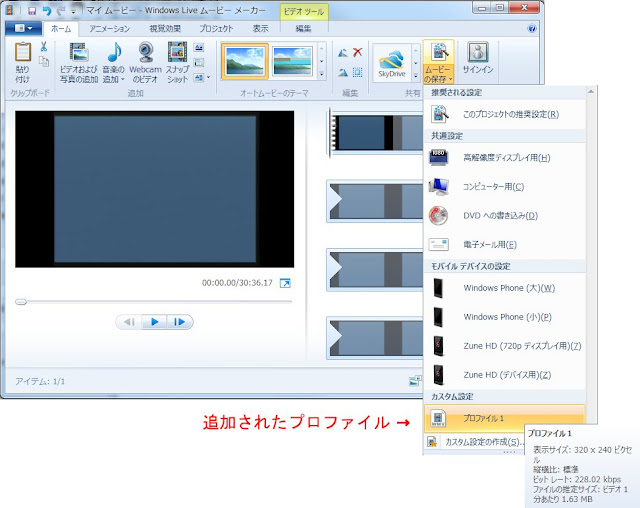Show the previous row of AutoMovie themes
640x508 pixels.
click(322, 48)
